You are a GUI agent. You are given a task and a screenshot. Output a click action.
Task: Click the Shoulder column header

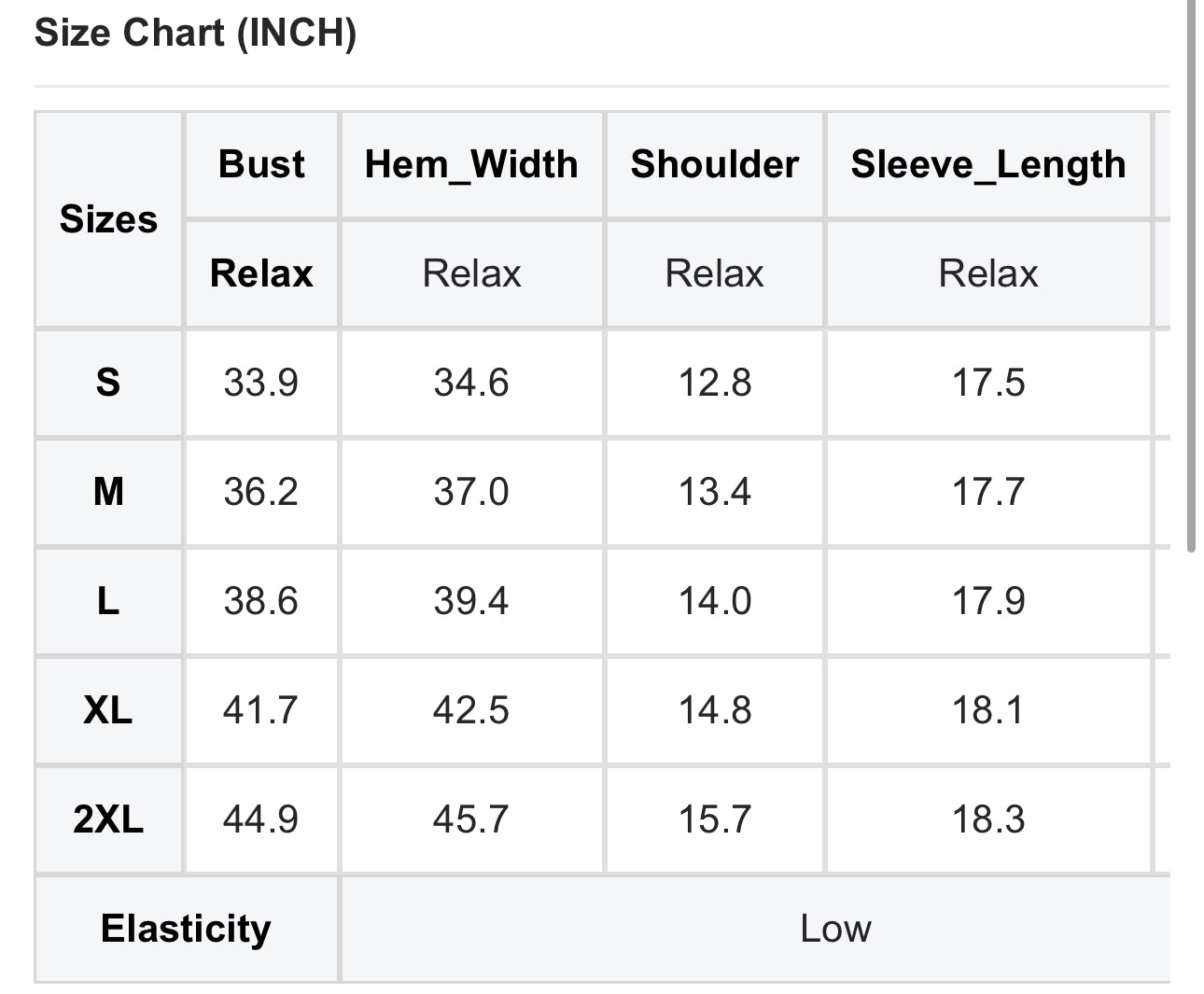click(x=714, y=164)
